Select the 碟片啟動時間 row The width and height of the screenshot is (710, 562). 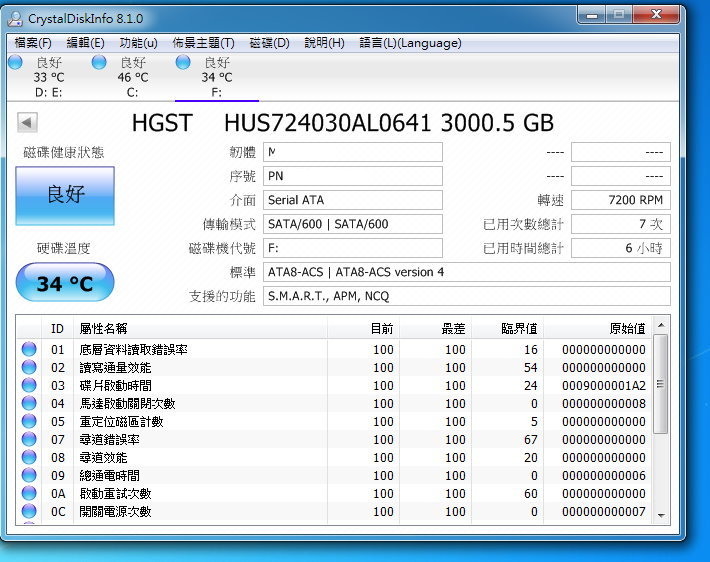pyautogui.click(x=334, y=385)
